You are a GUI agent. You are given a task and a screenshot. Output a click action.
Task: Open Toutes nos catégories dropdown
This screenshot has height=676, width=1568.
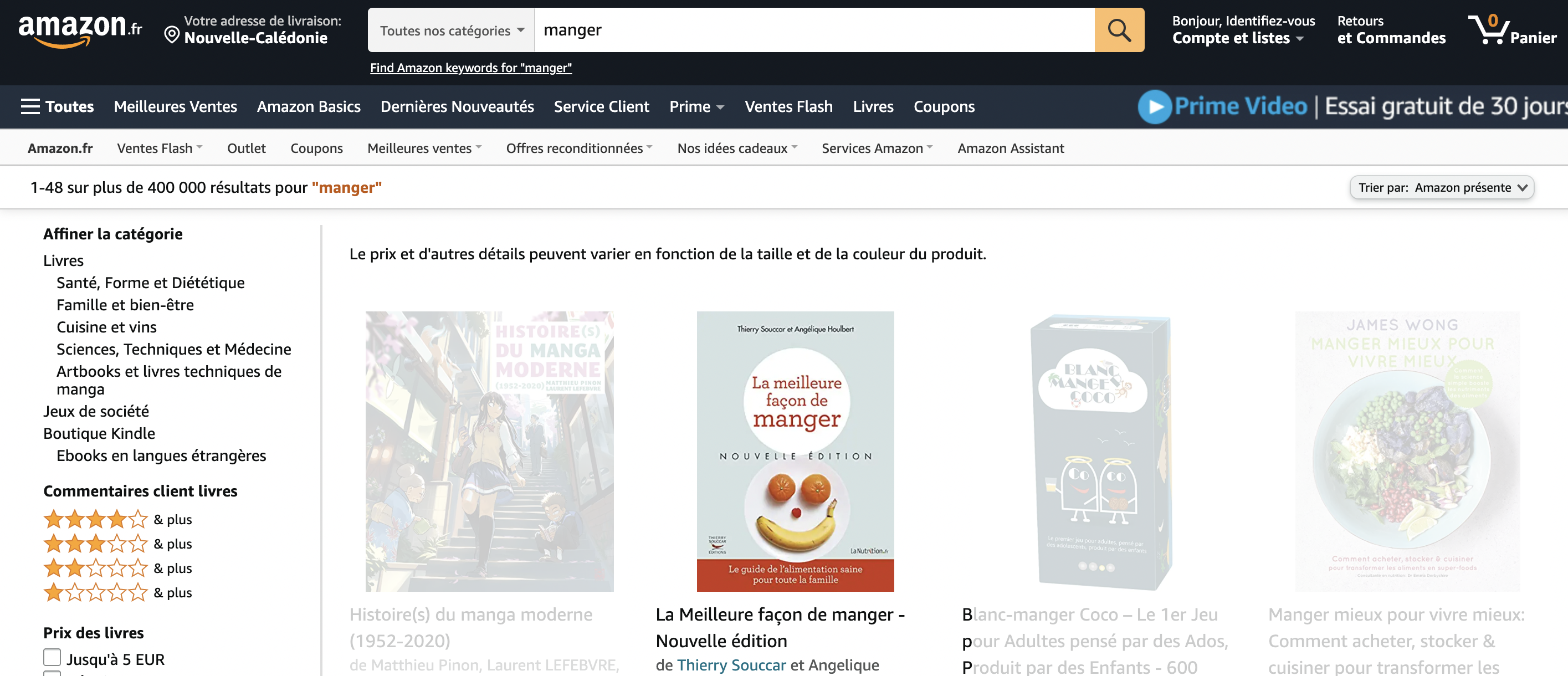452,30
